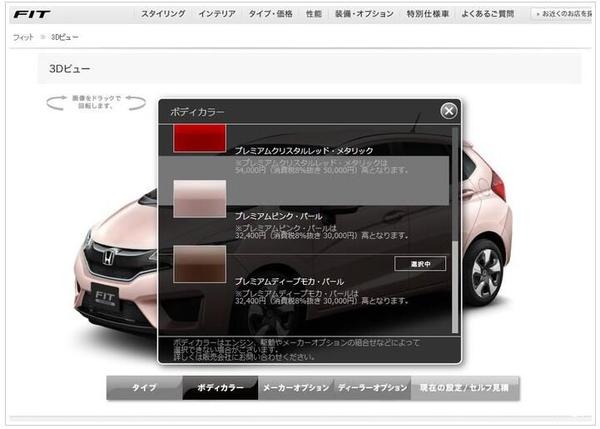Open タイプ・価格 menu item
Screen dimensions: 600x429
(271, 14)
